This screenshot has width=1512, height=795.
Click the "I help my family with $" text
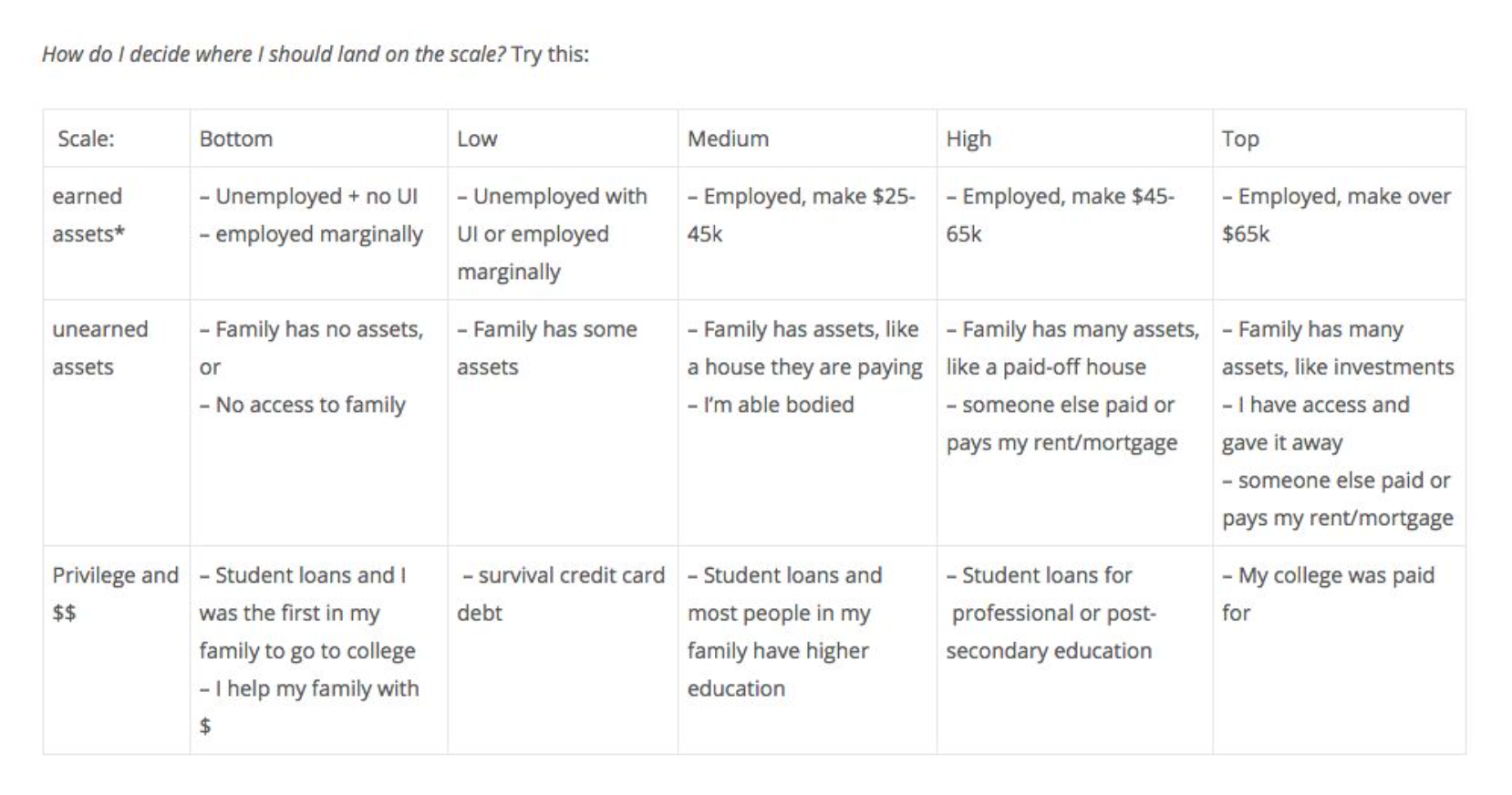tap(309, 689)
